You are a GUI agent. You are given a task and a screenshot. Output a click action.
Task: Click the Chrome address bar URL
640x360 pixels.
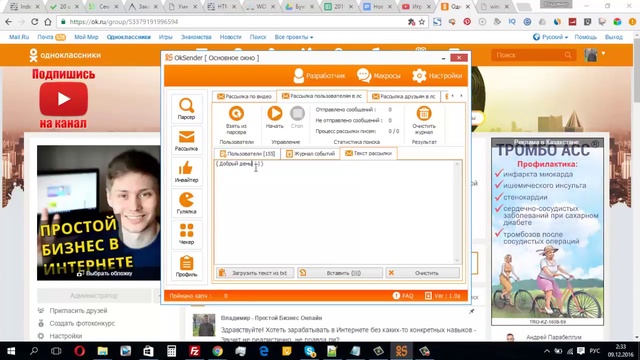pyautogui.click(x=124, y=22)
